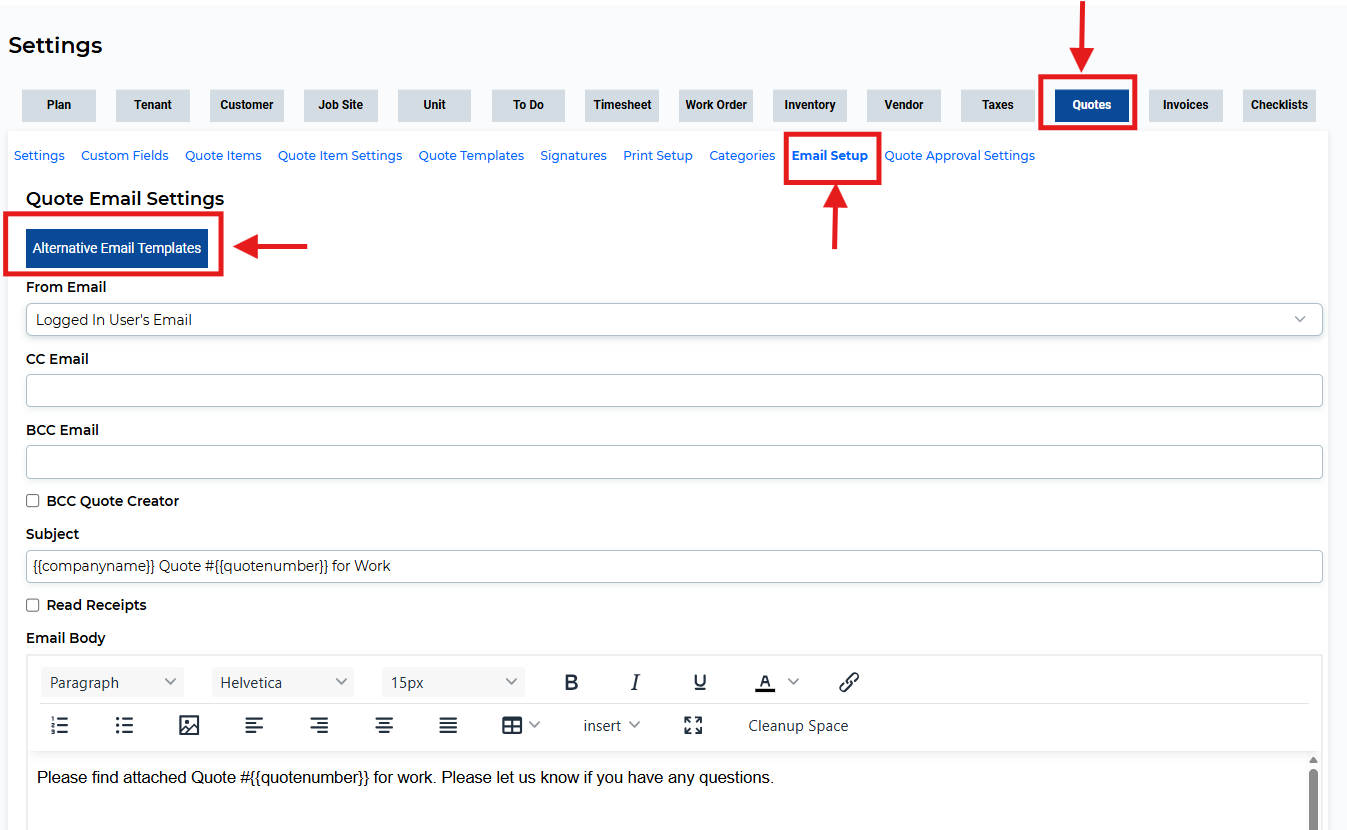The width and height of the screenshot is (1347, 830).
Task: Toggle italic formatting in email editor
Action: click(x=635, y=683)
